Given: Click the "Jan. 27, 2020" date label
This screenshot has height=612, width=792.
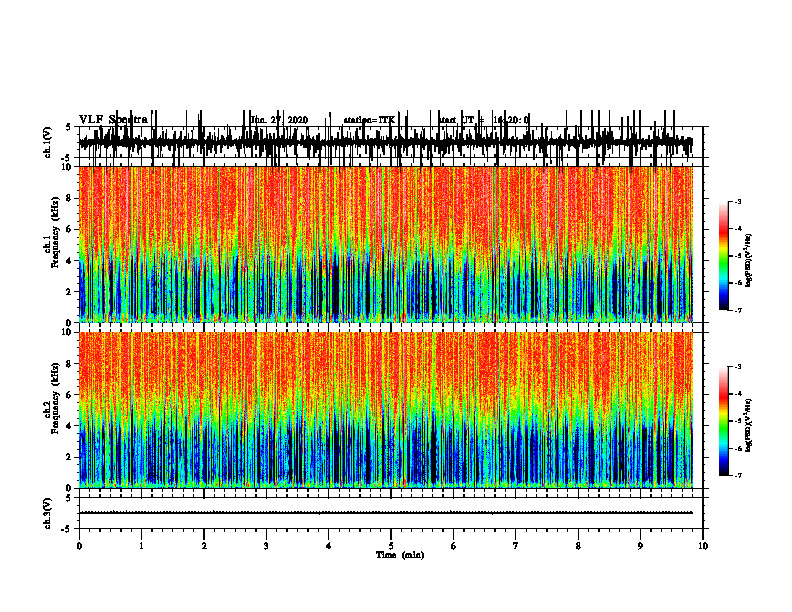Looking at the screenshot, I should (279, 120).
